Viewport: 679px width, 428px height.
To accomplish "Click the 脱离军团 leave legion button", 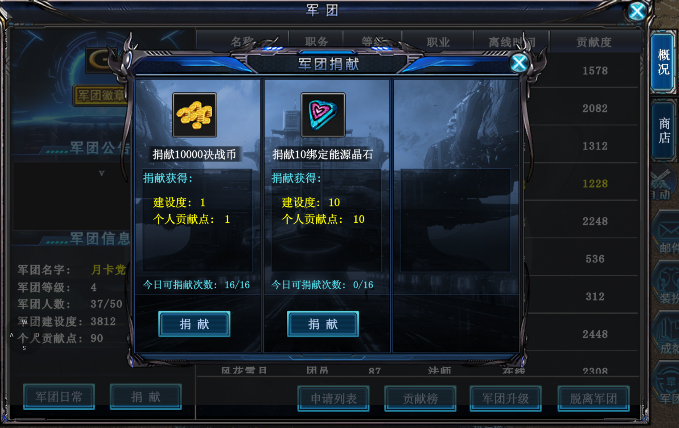I will tap(593, 399).
